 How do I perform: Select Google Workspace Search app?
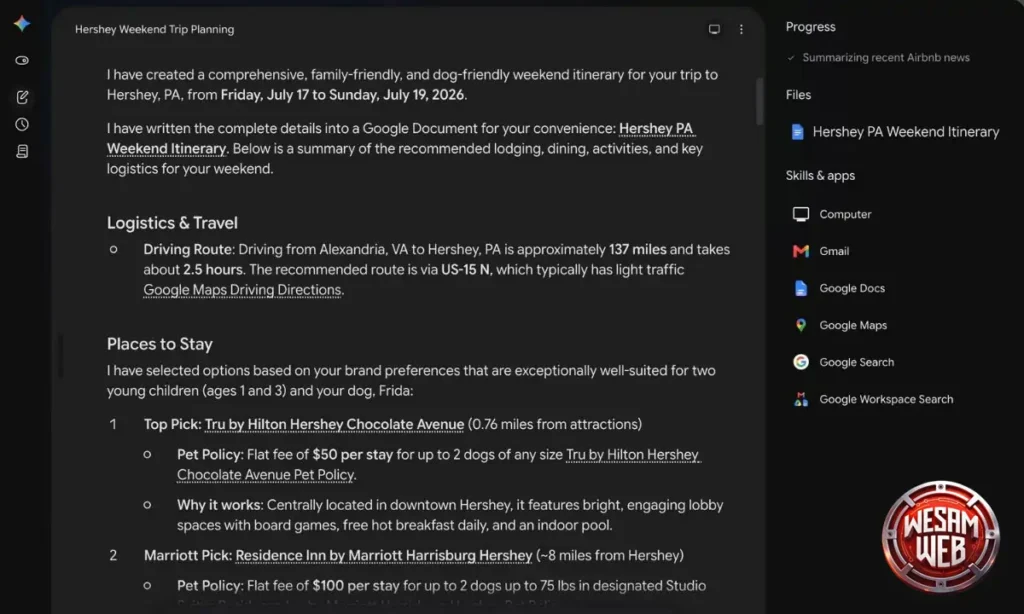pyautogui.click(x=872, y=399)
